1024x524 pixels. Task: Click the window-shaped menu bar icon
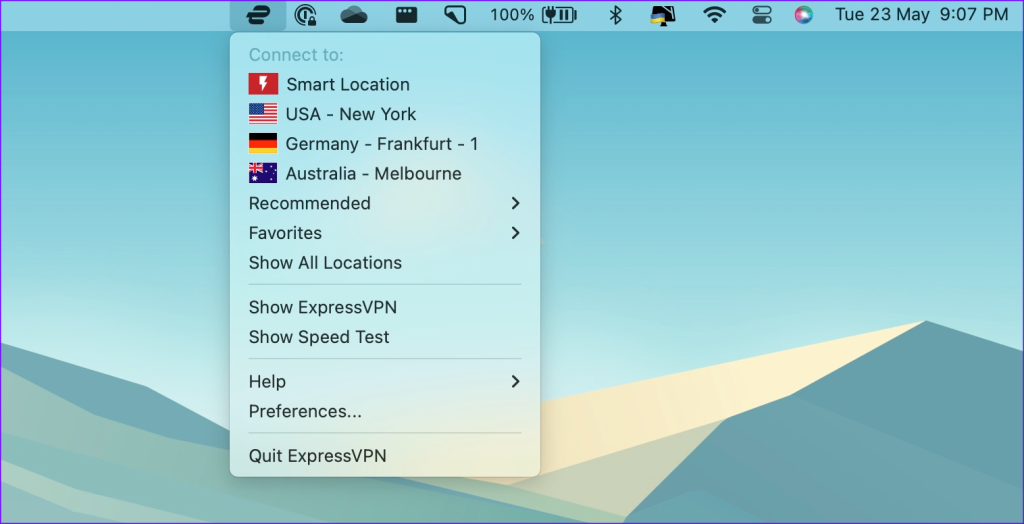(x=406, y=15)
